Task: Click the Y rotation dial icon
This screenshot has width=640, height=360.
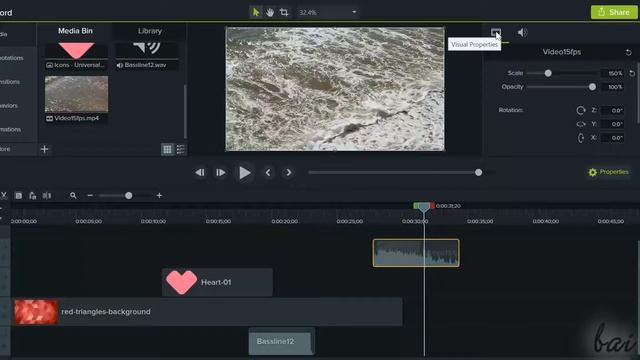Action: click(x=580, y=124)
